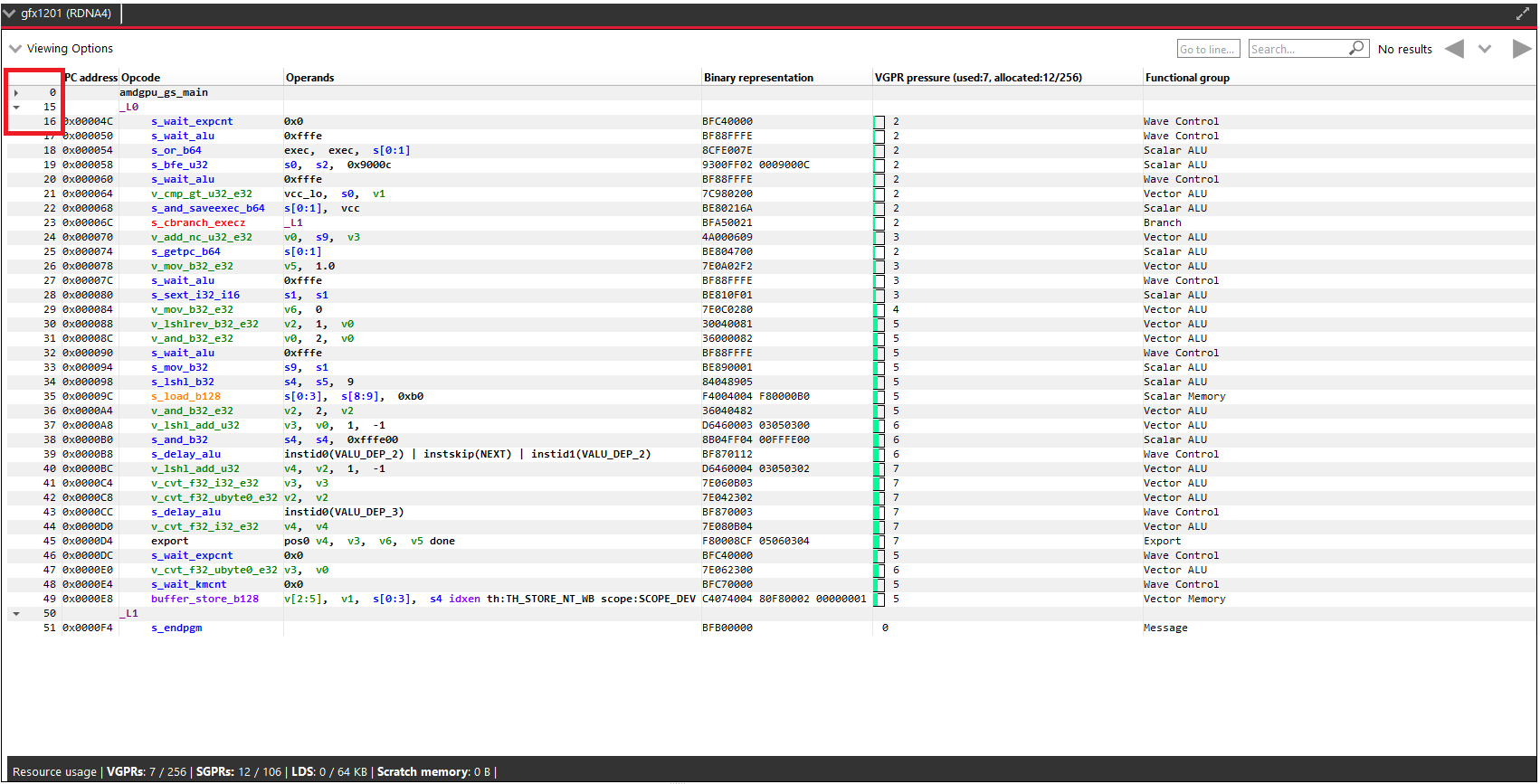Click the magnifier icon in Search box
Screen dimensions: 1540x784
coord(1356,48)
